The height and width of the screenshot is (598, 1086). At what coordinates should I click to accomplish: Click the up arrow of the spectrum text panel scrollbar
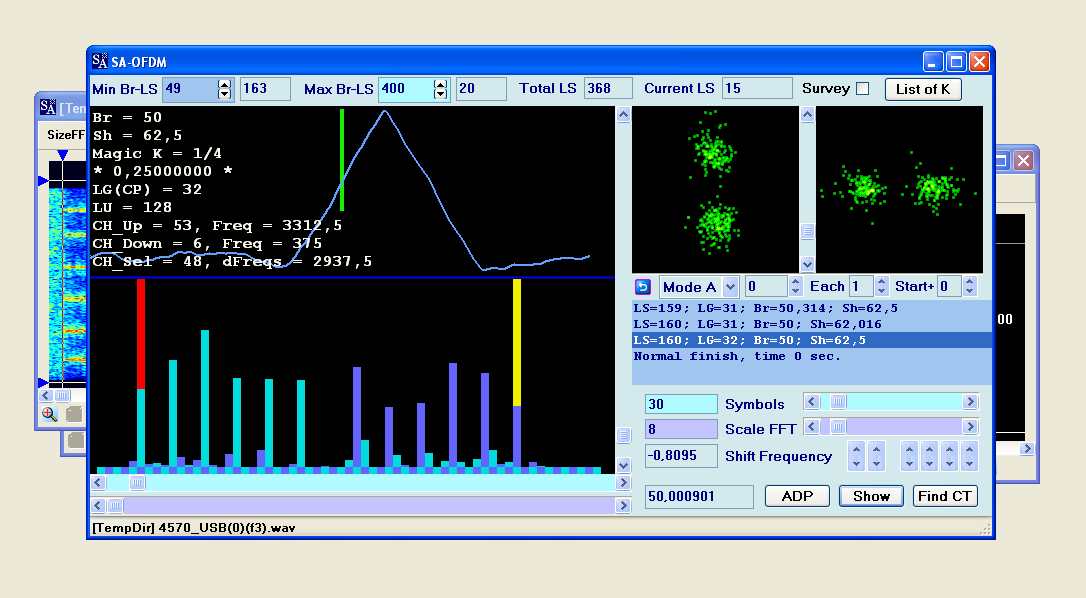click(x=623, y=114)
